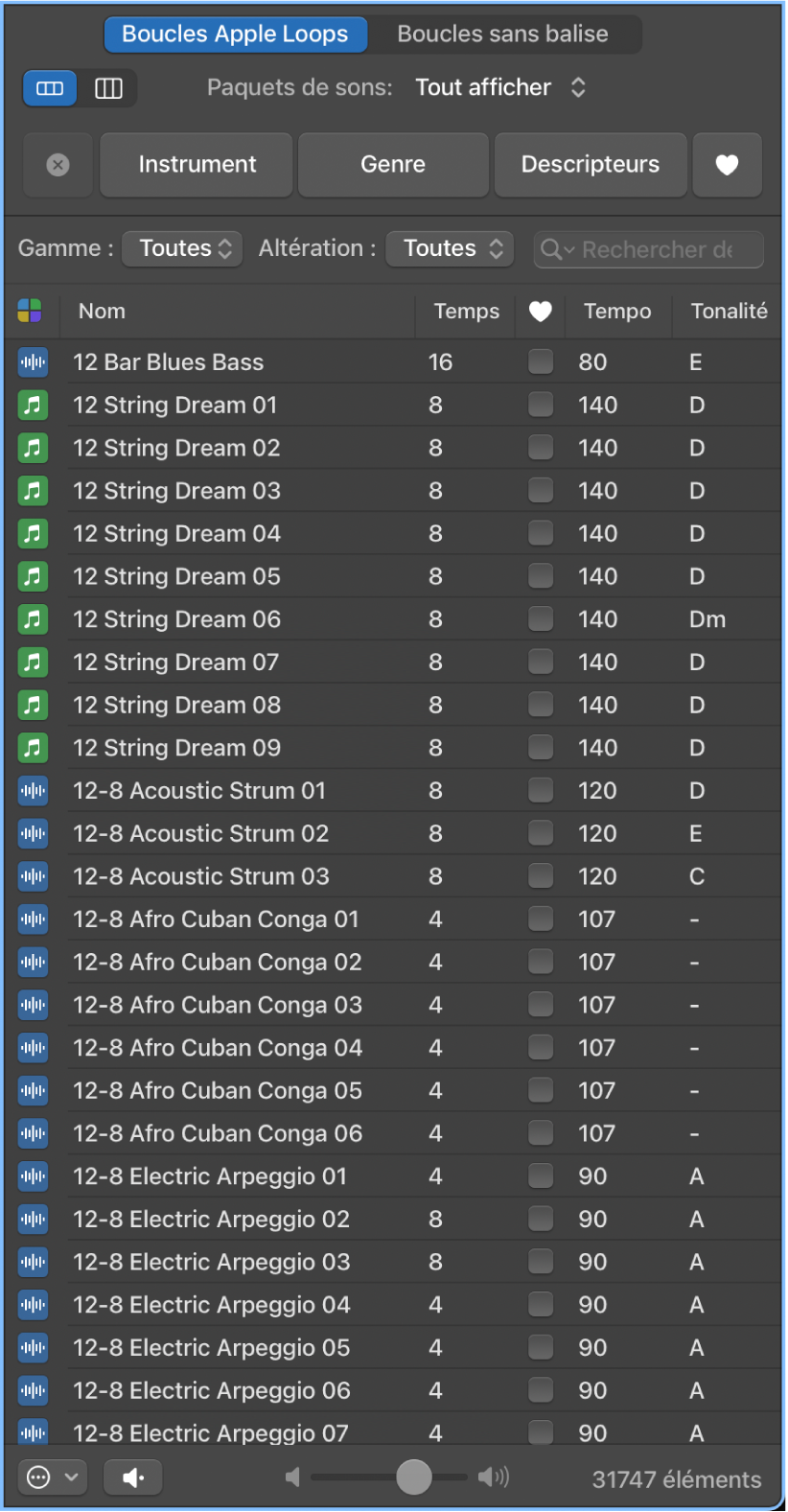Show favorites with heart filter button
The width and height of the screenshot is (788, 1512).
[x=727, y=165]
